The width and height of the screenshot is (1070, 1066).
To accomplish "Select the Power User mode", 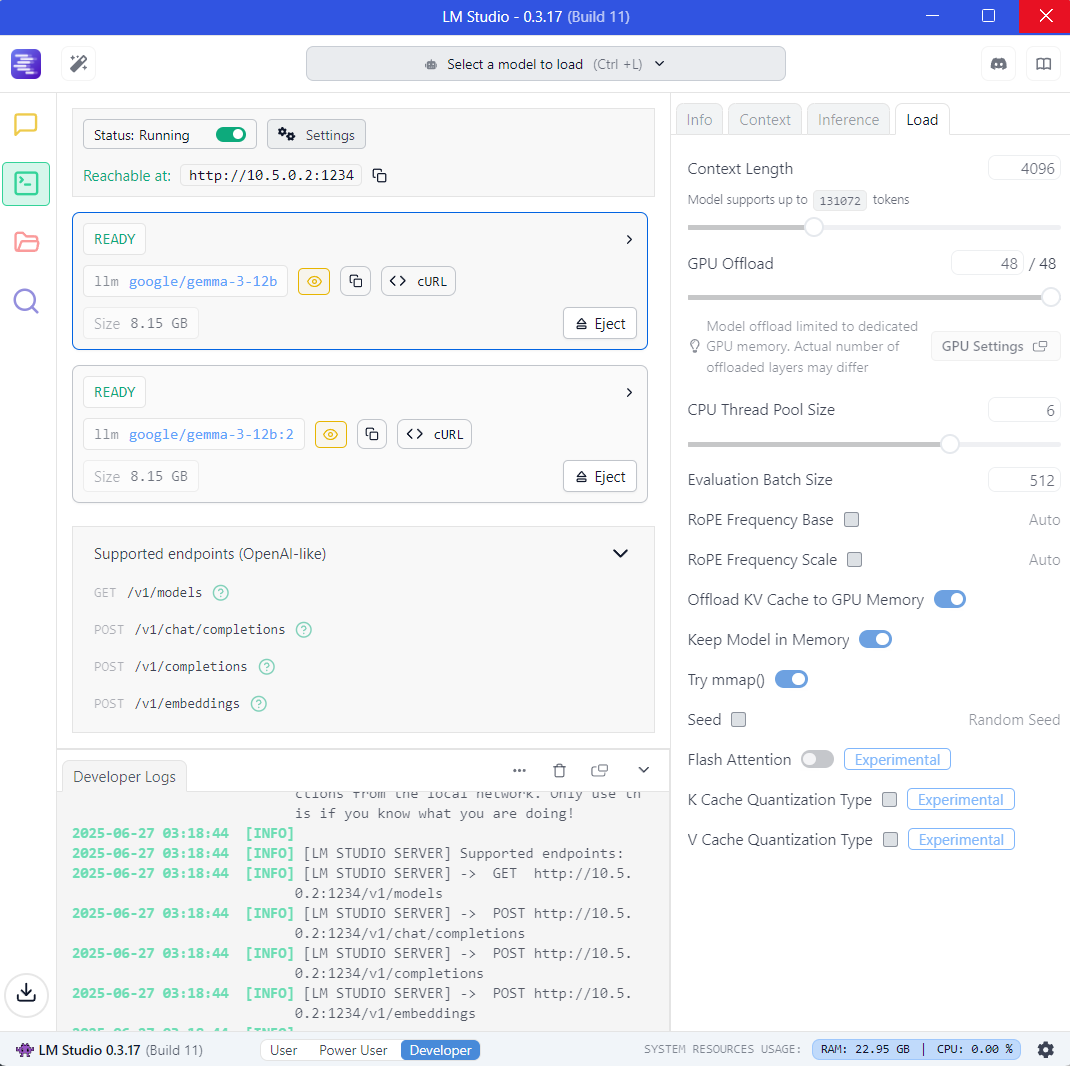I will (x=353, y=1050).
